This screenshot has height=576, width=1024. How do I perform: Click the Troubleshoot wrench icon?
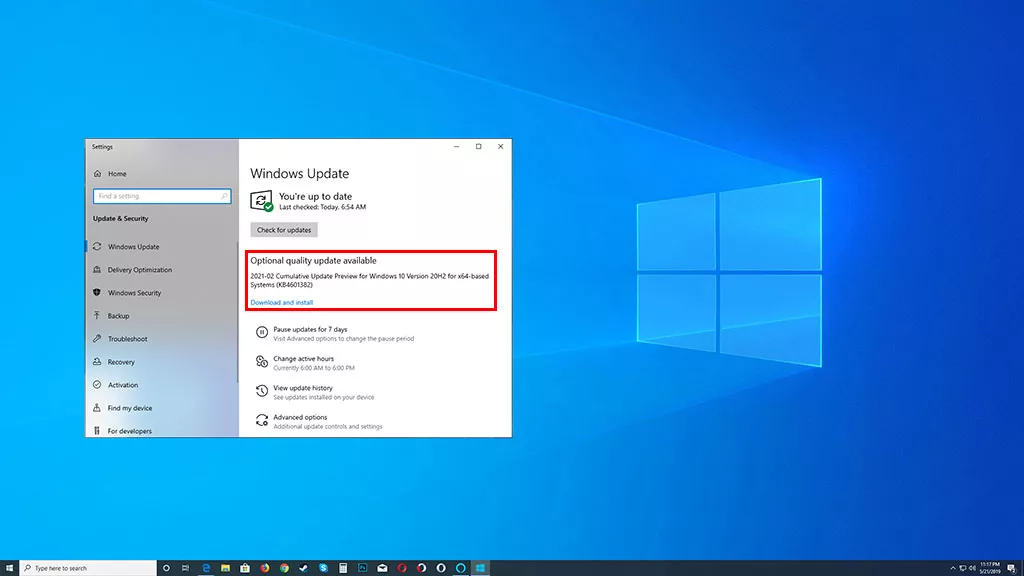(x=97, y=339)
